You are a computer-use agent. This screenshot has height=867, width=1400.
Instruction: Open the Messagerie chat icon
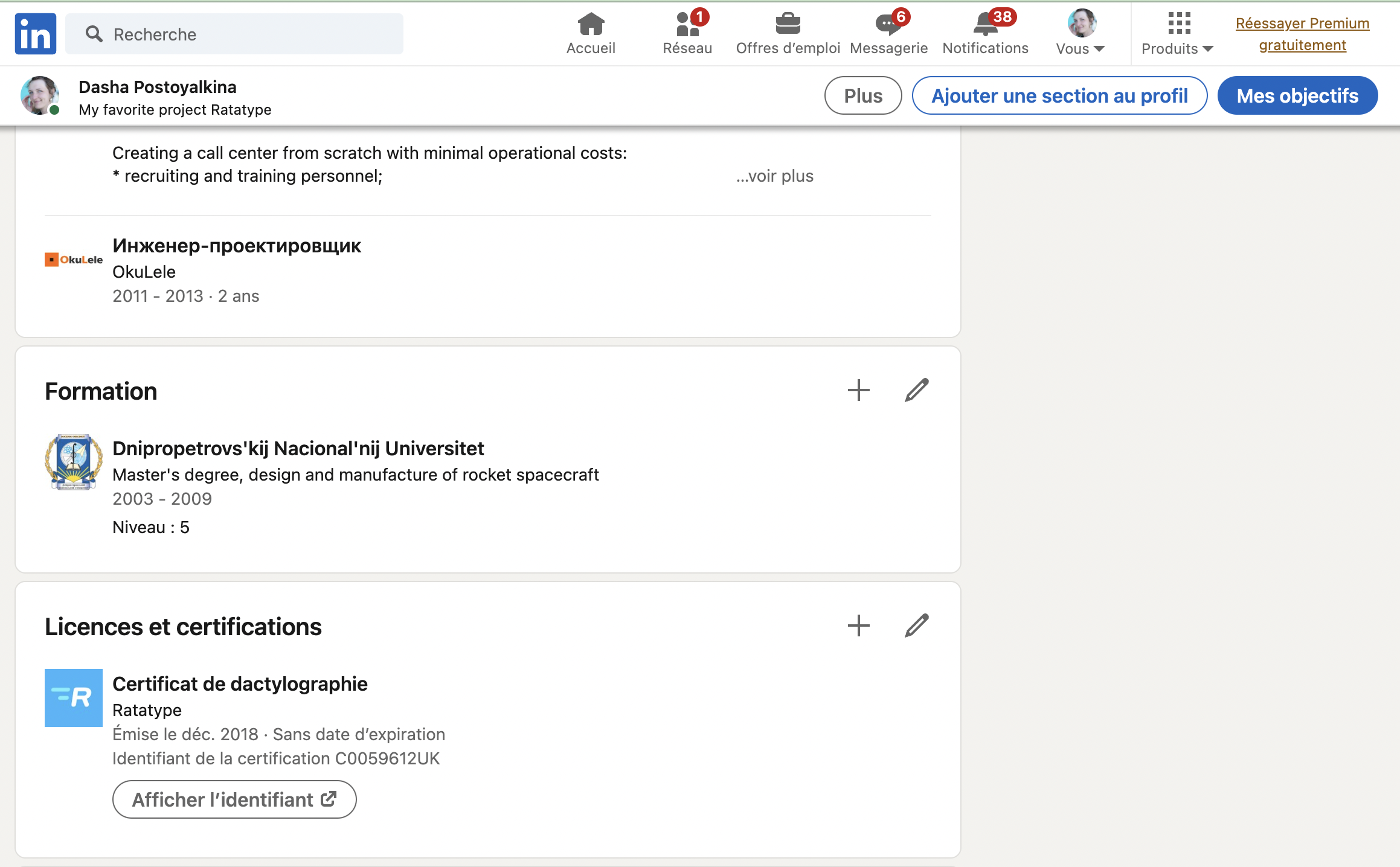pyautogui.click(x=888, y=25)
